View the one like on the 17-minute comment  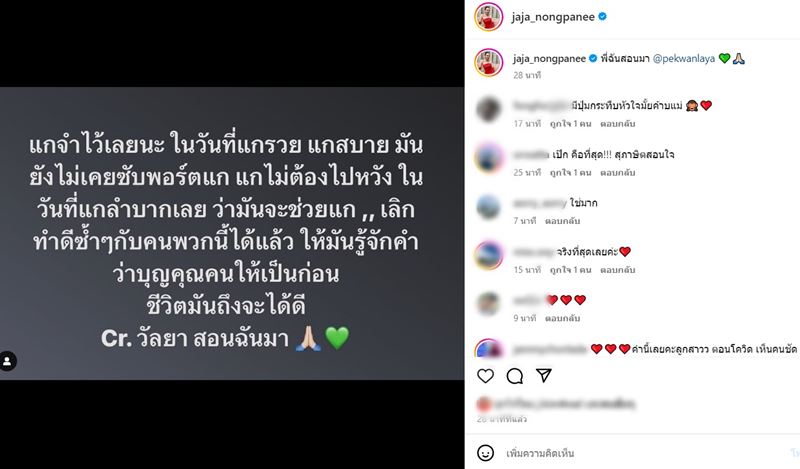click(x=570, y=124)
